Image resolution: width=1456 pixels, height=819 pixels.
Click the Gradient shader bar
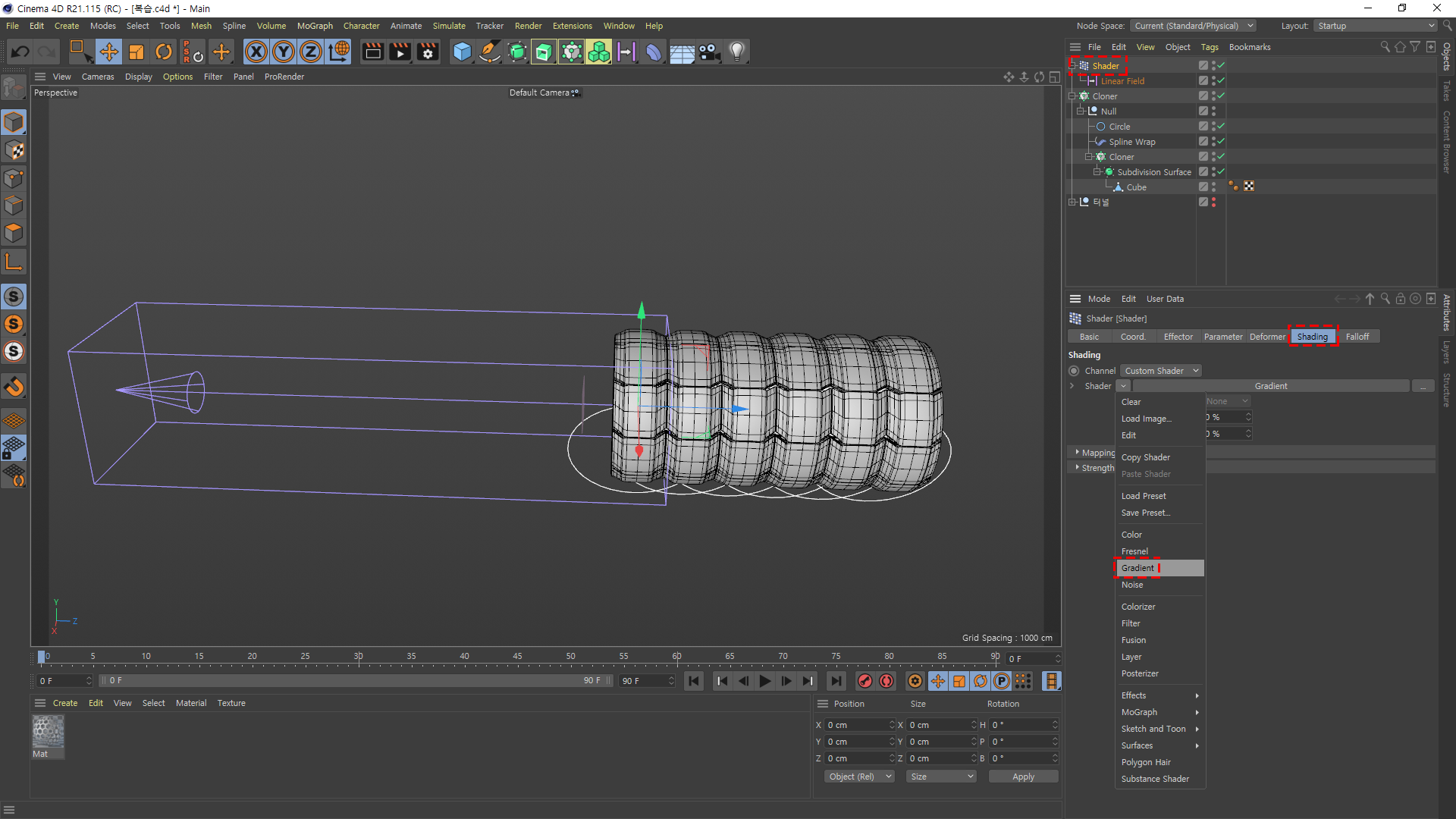(1270, 386)
